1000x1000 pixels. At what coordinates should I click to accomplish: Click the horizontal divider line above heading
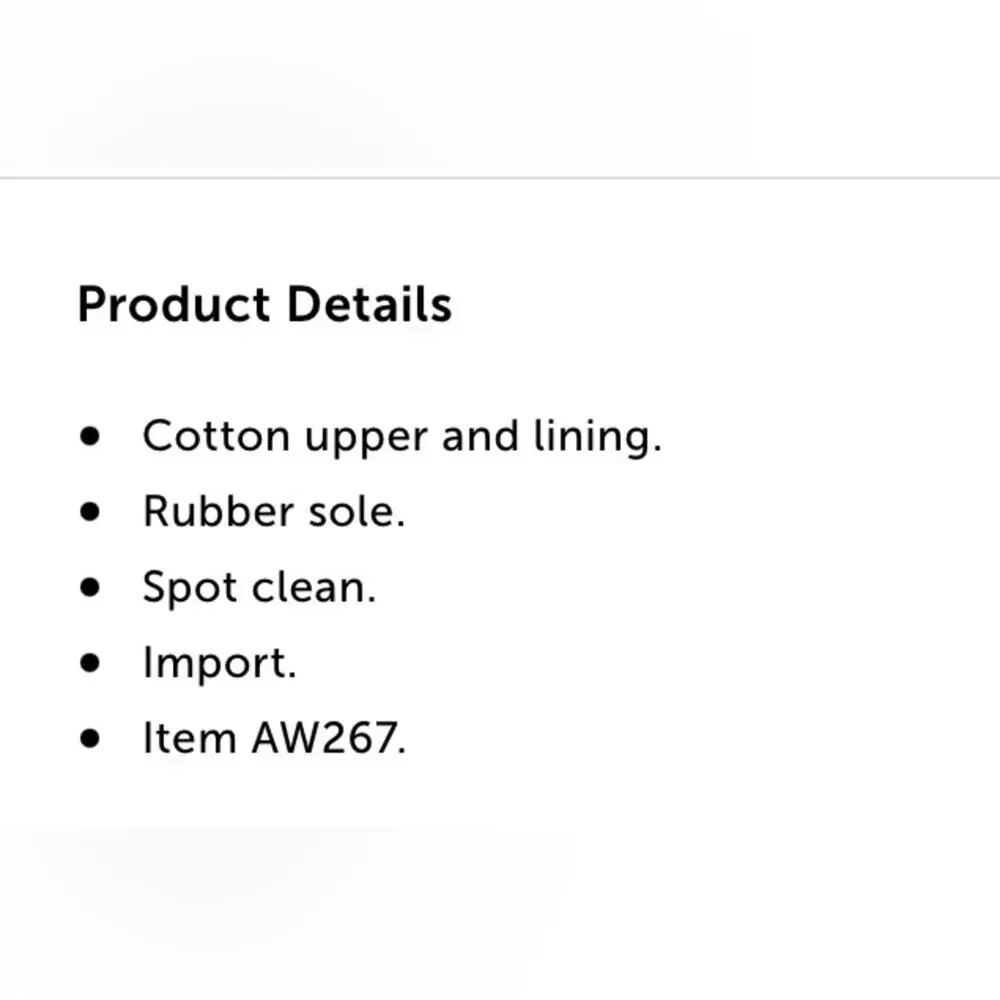tap(500, 178)
